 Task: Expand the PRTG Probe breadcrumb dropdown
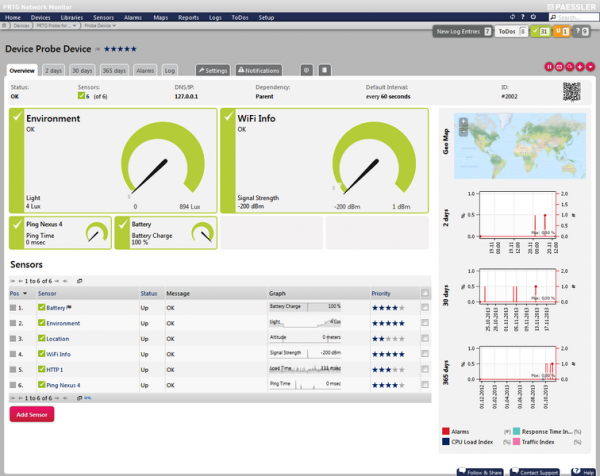pyautogui.click(x=74, y=26)
